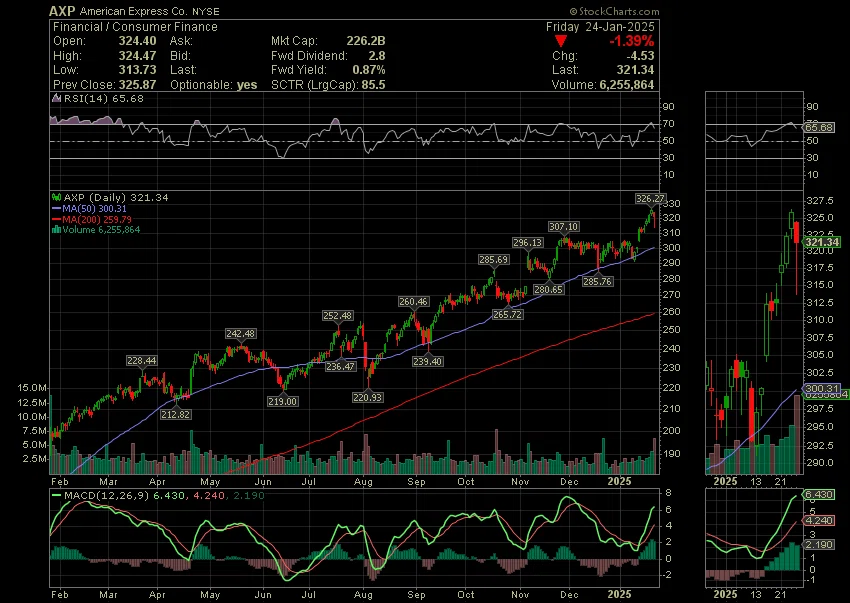Click the 65.68 RSI tag in zoom panel
This screenshot has height=603, width=850.
[x=820, y=128]
